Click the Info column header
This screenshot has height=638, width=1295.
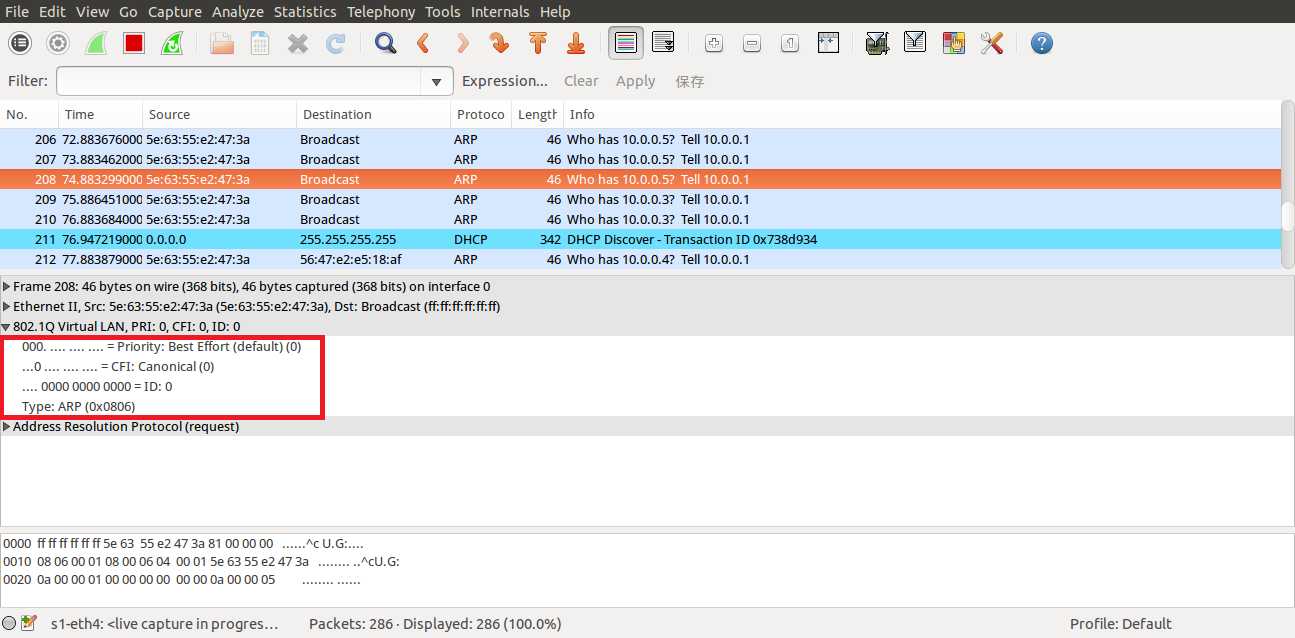point(920,114)
